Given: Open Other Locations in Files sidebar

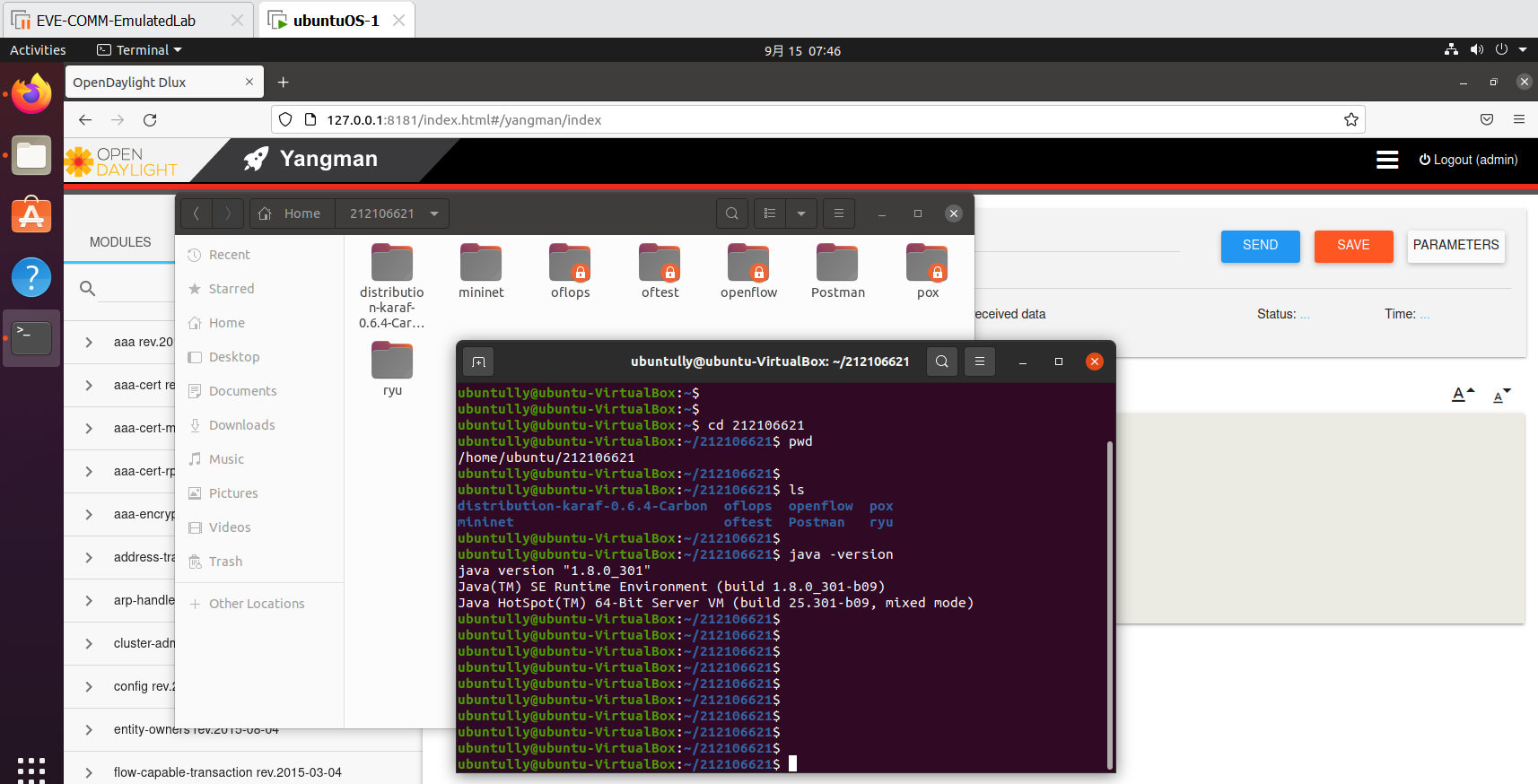Looking at the screenshot, I should 257,604.
